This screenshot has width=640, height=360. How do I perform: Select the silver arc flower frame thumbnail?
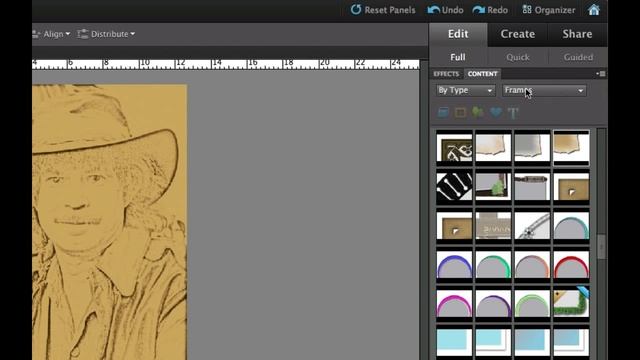tap(532, 226)
